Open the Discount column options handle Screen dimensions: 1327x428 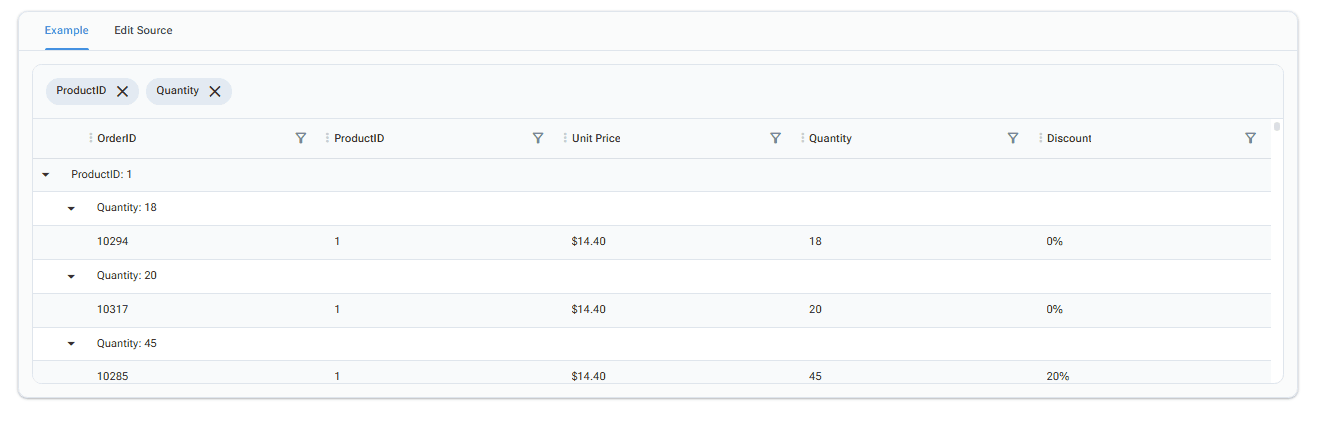pyautogui.click(x=1040, y=138)
